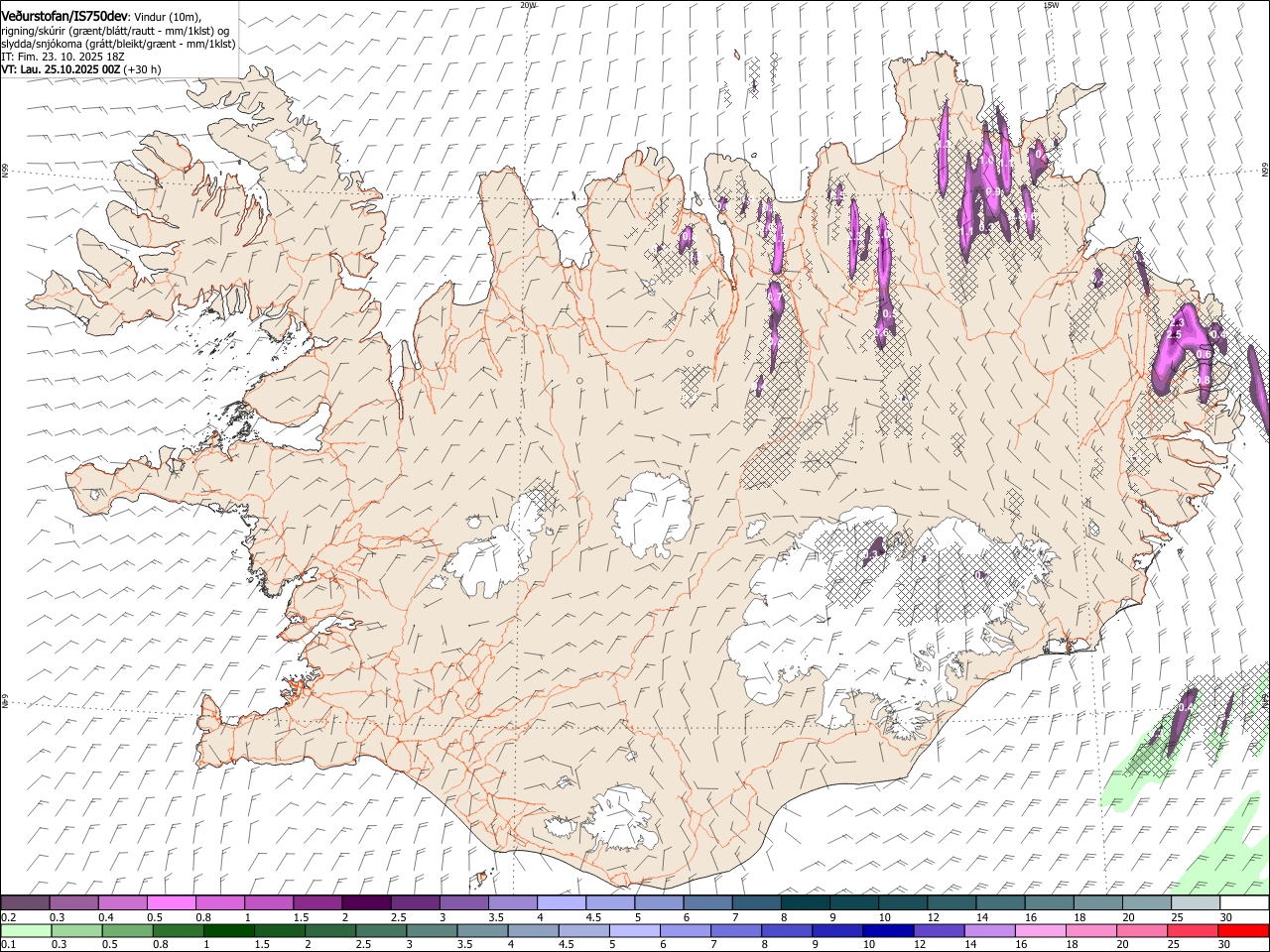Click the '(+30 h)' forecast offset text

[x=143, y=70]
